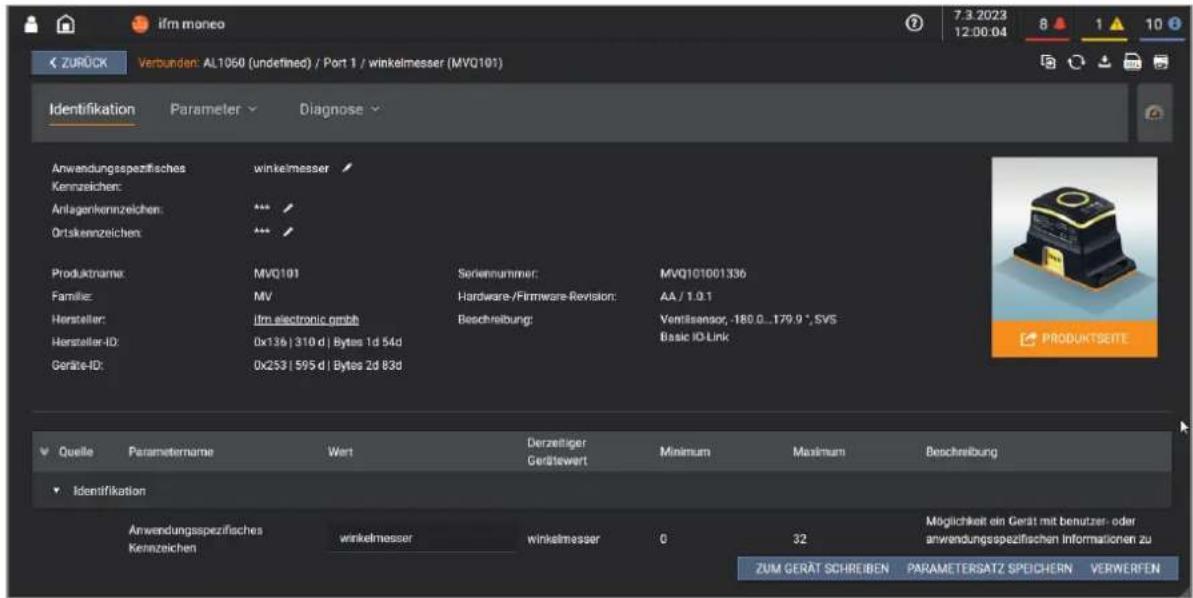Click the breadcrumb AL1060 Port 1 path
This screenshot has width=1193, height=598.
[353, 63]
